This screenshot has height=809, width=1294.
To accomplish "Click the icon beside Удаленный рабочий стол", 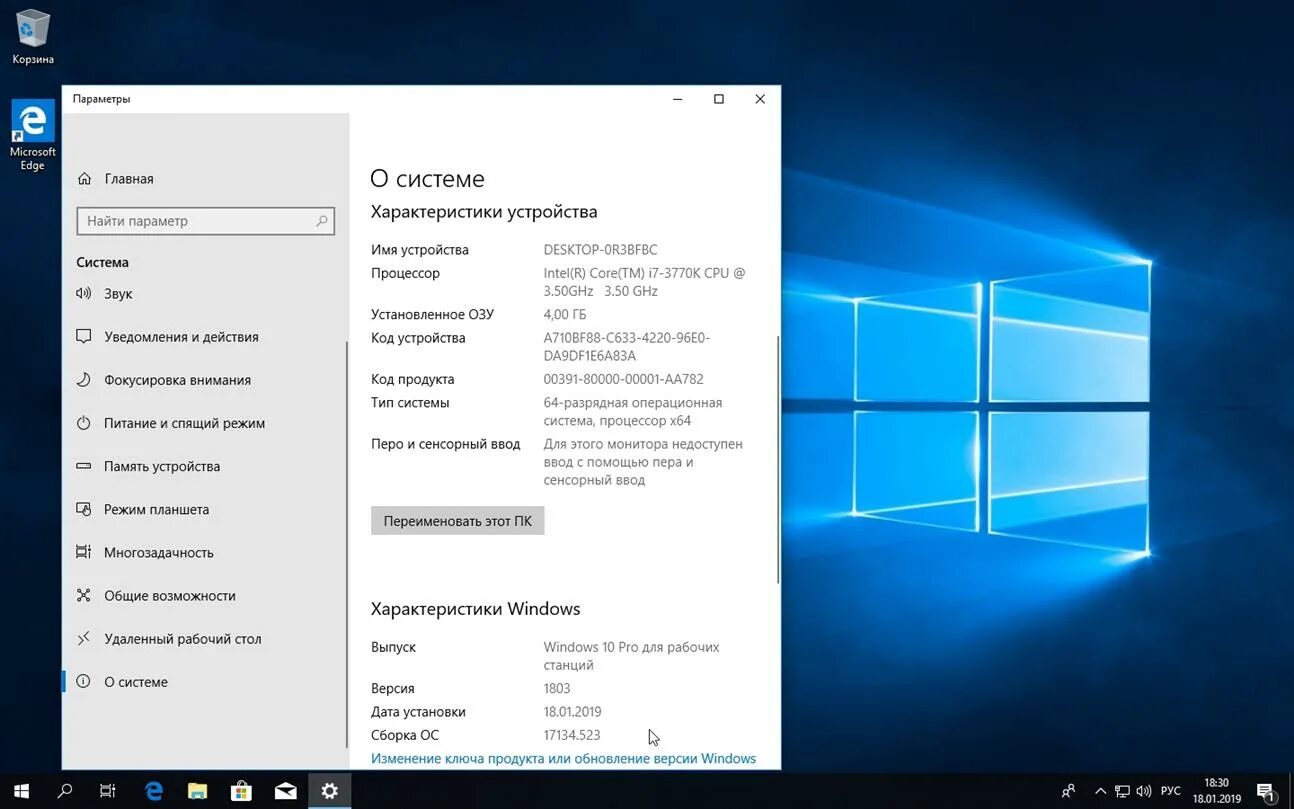I will point(84,638).
